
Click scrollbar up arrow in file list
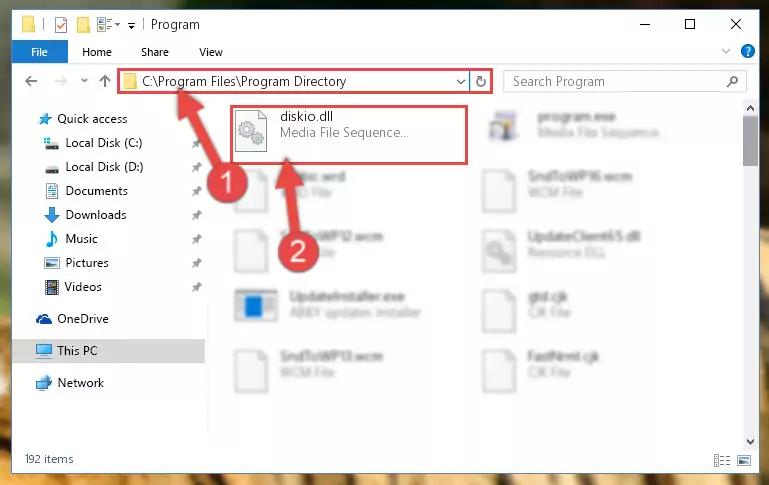(750, 108)
